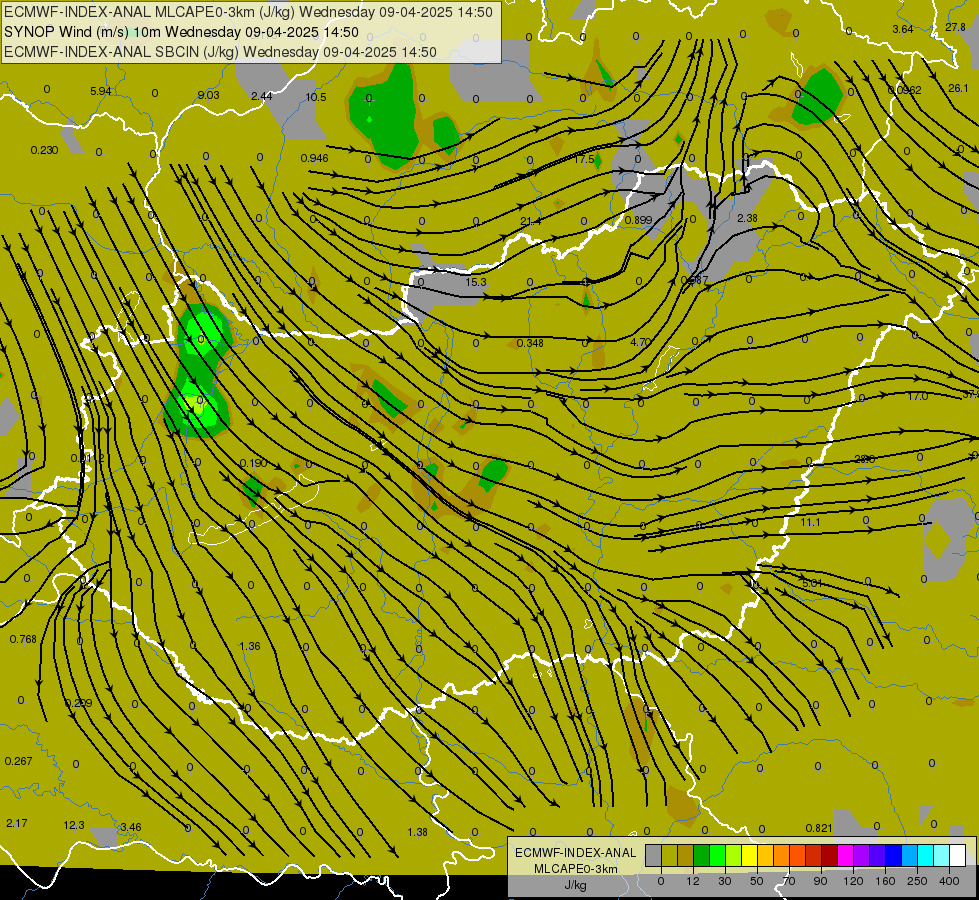Click the legend tick label '120'
The width and height of the screenshot is (979, 900).
pos(854,881)
